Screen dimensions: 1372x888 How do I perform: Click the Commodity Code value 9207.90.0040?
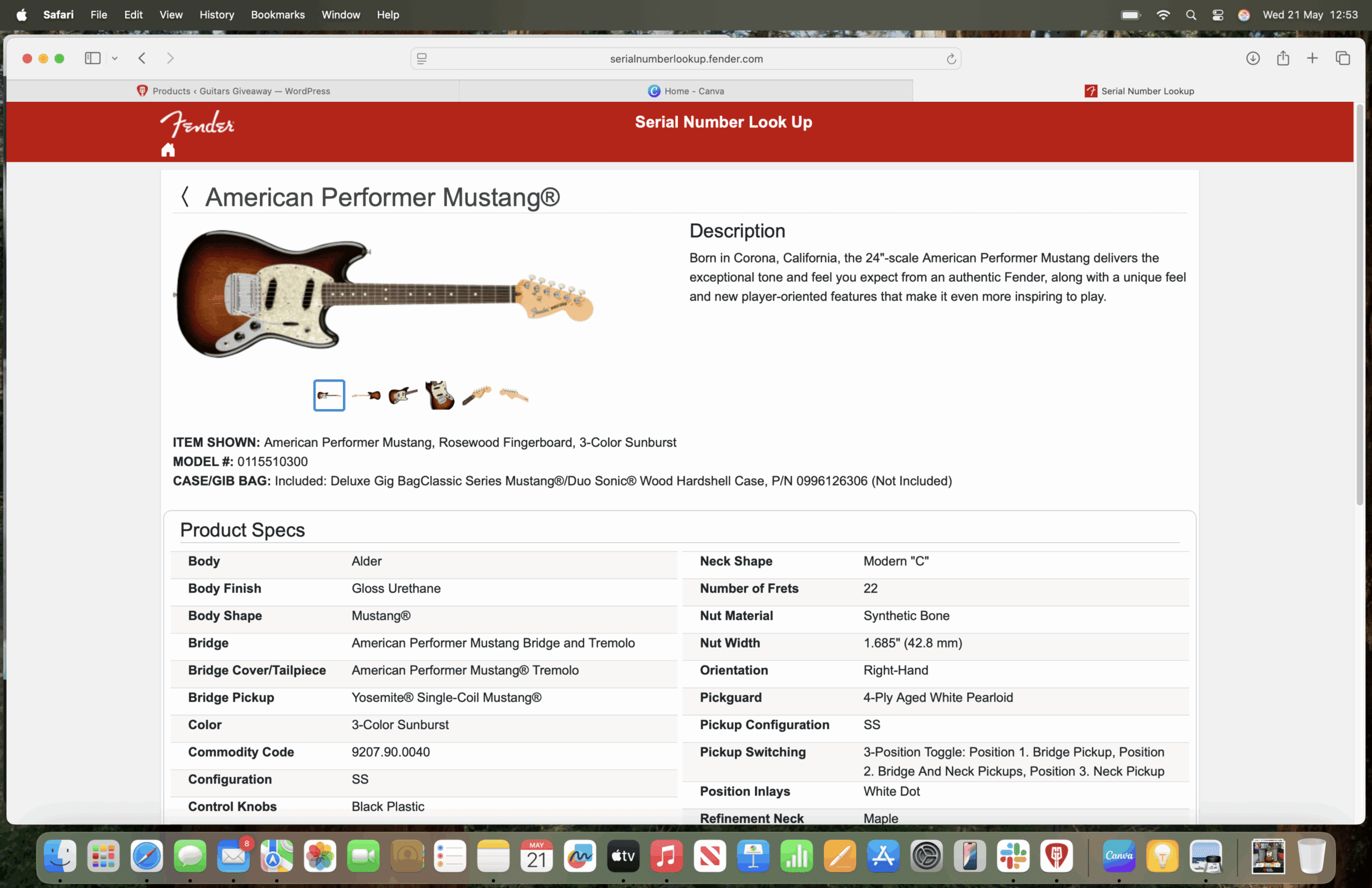coord(391,752)
